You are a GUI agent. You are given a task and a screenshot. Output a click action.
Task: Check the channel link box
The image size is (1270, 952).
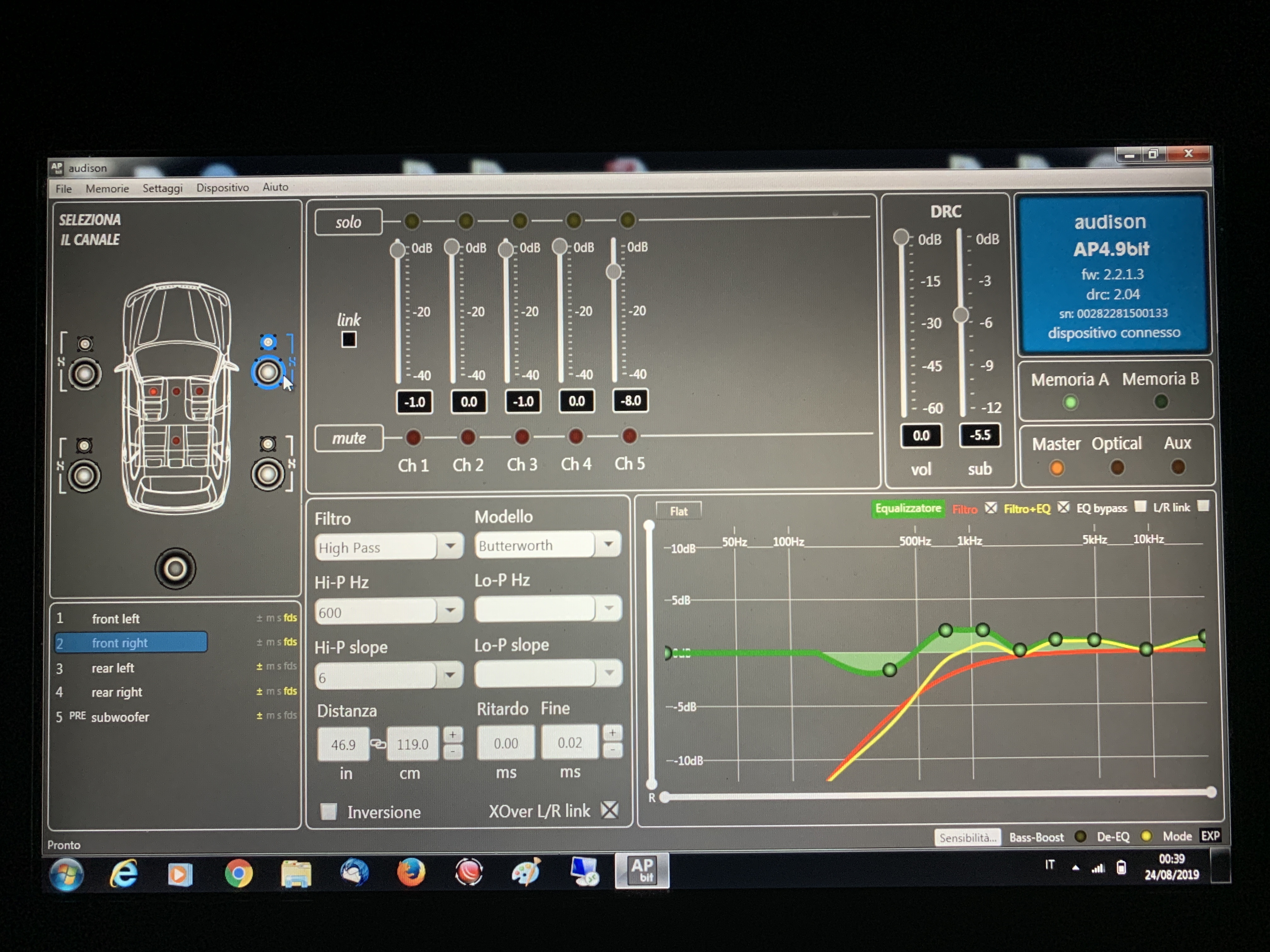pyautogui.click(x=348, y=340)
